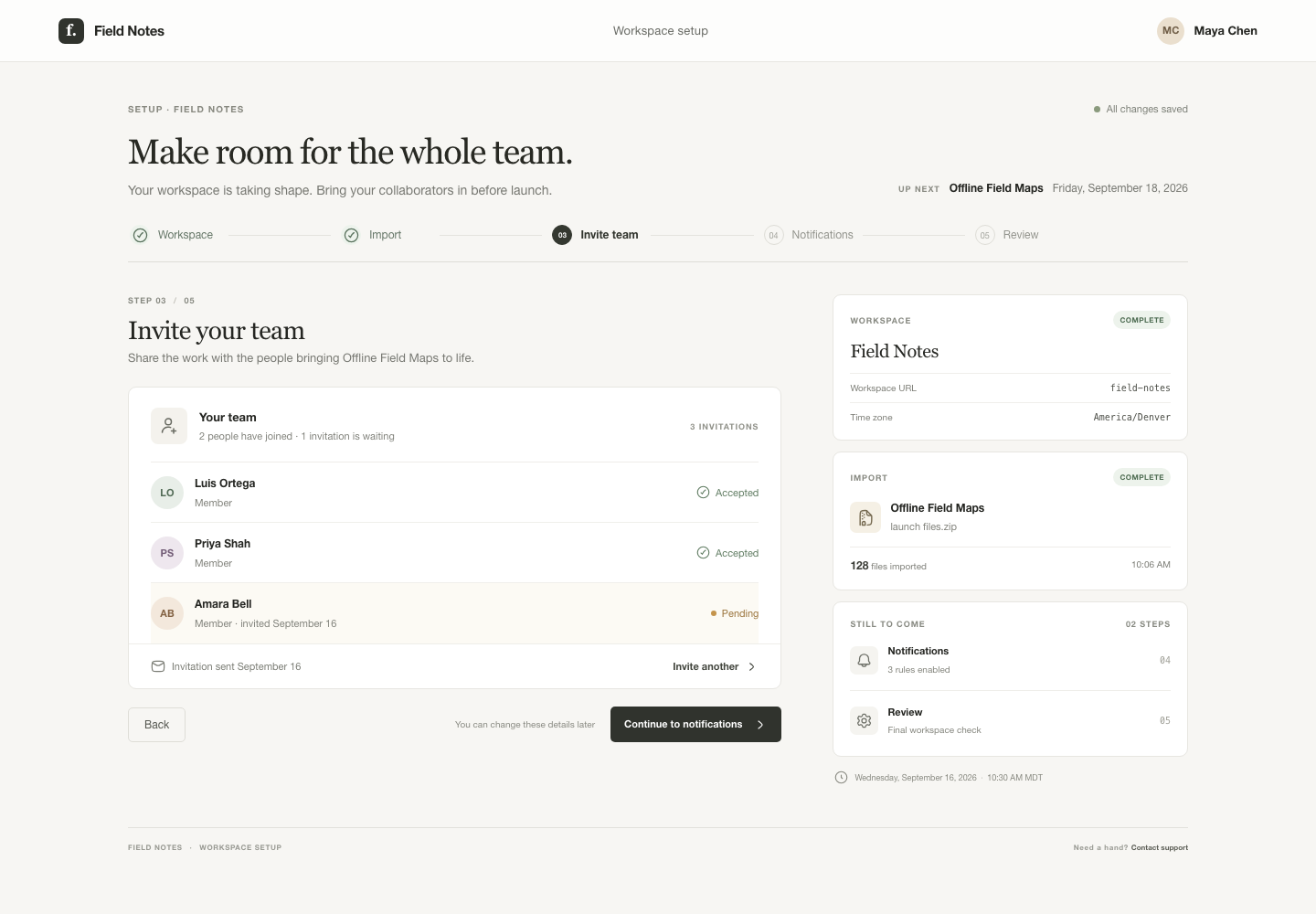The image size is (1316, 914).
Task: Click the Field Notes brand name in header
Action: pyautogui.click(x=129, y=31)
